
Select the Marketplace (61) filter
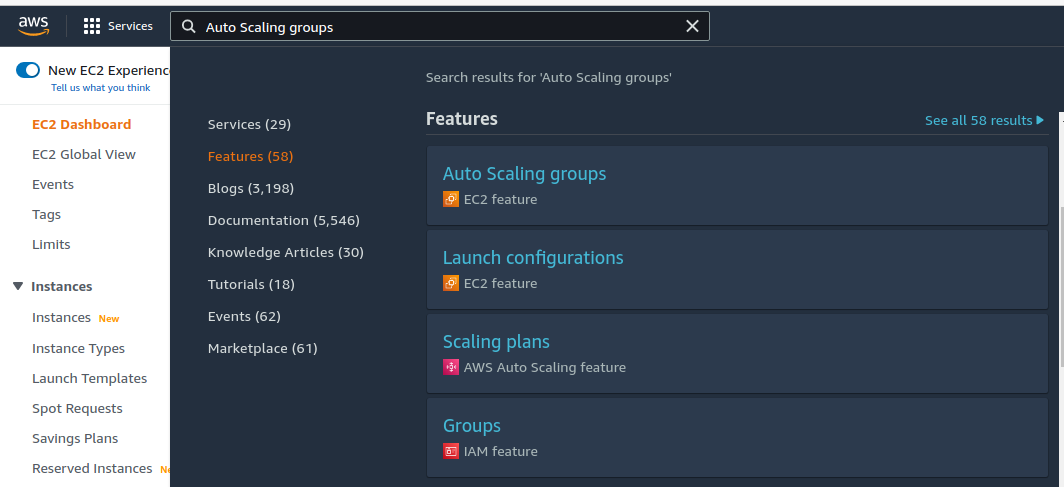pos(262,348)
